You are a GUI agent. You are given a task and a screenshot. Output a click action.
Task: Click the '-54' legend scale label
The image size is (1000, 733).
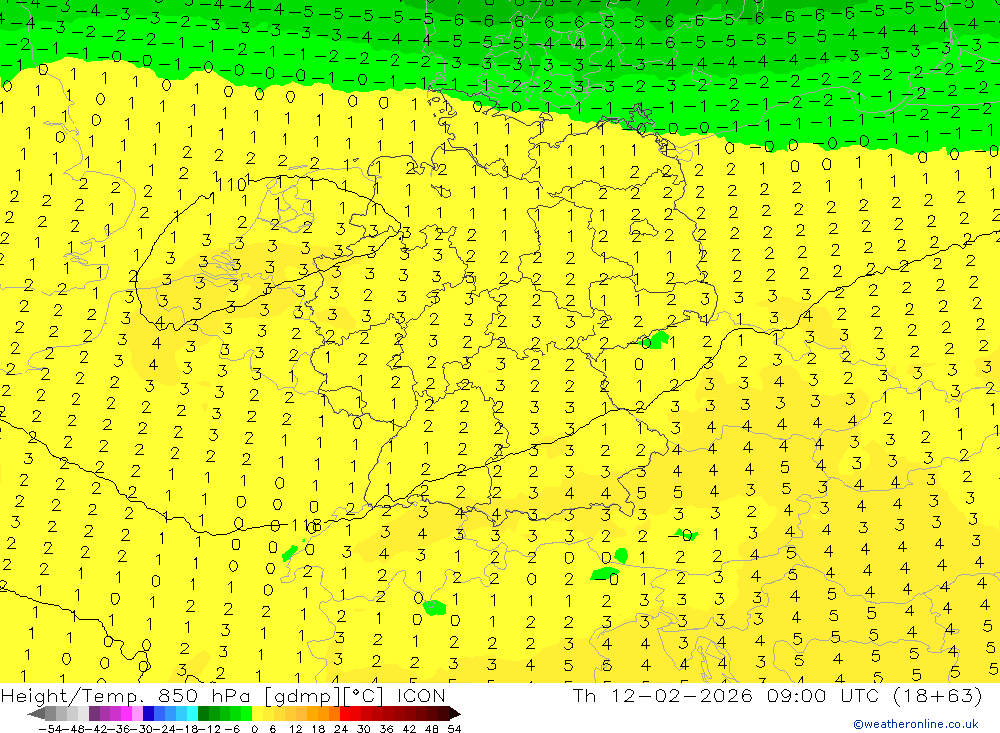point(50,729)
